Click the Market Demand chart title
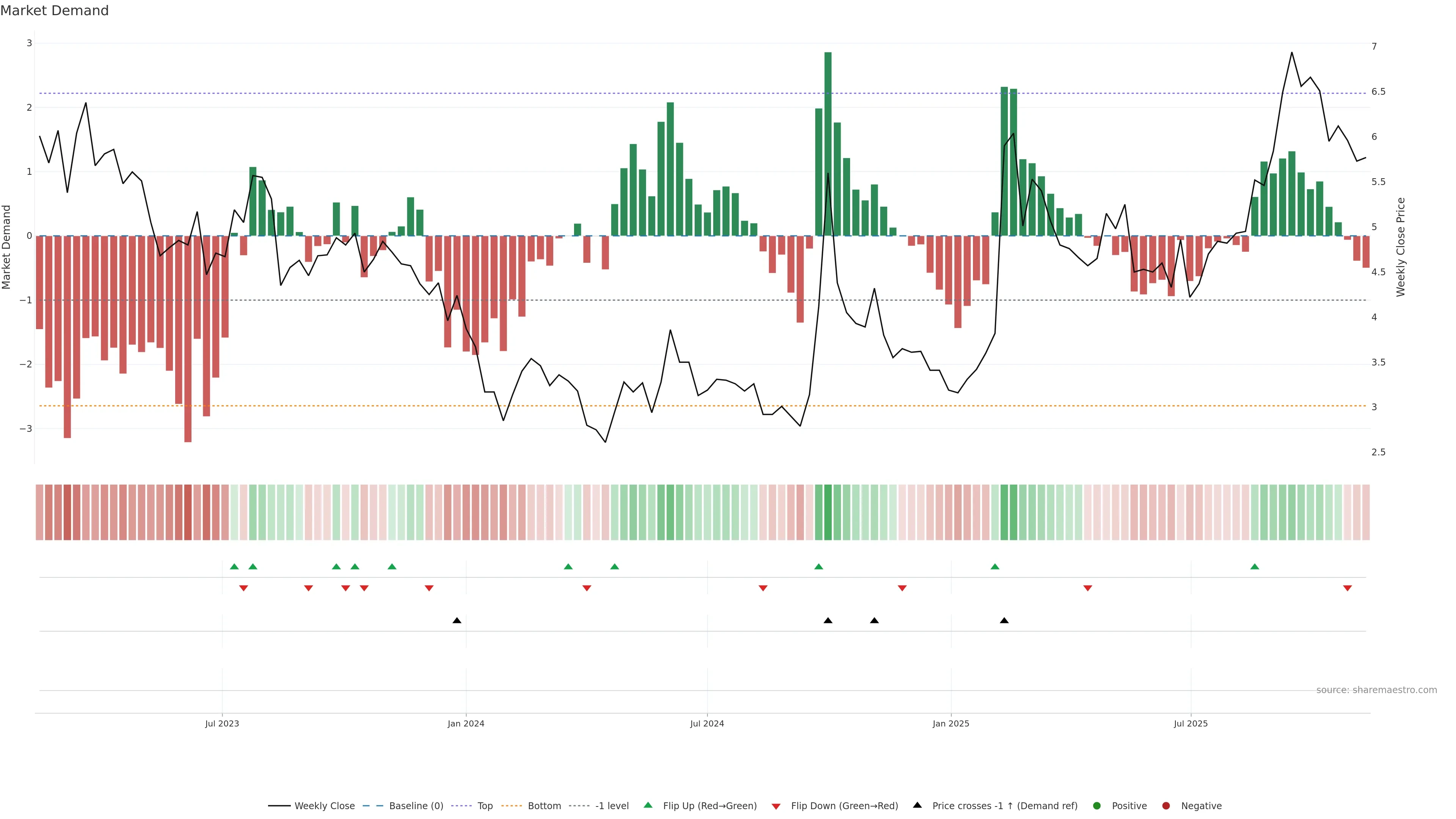 [54, 11]
